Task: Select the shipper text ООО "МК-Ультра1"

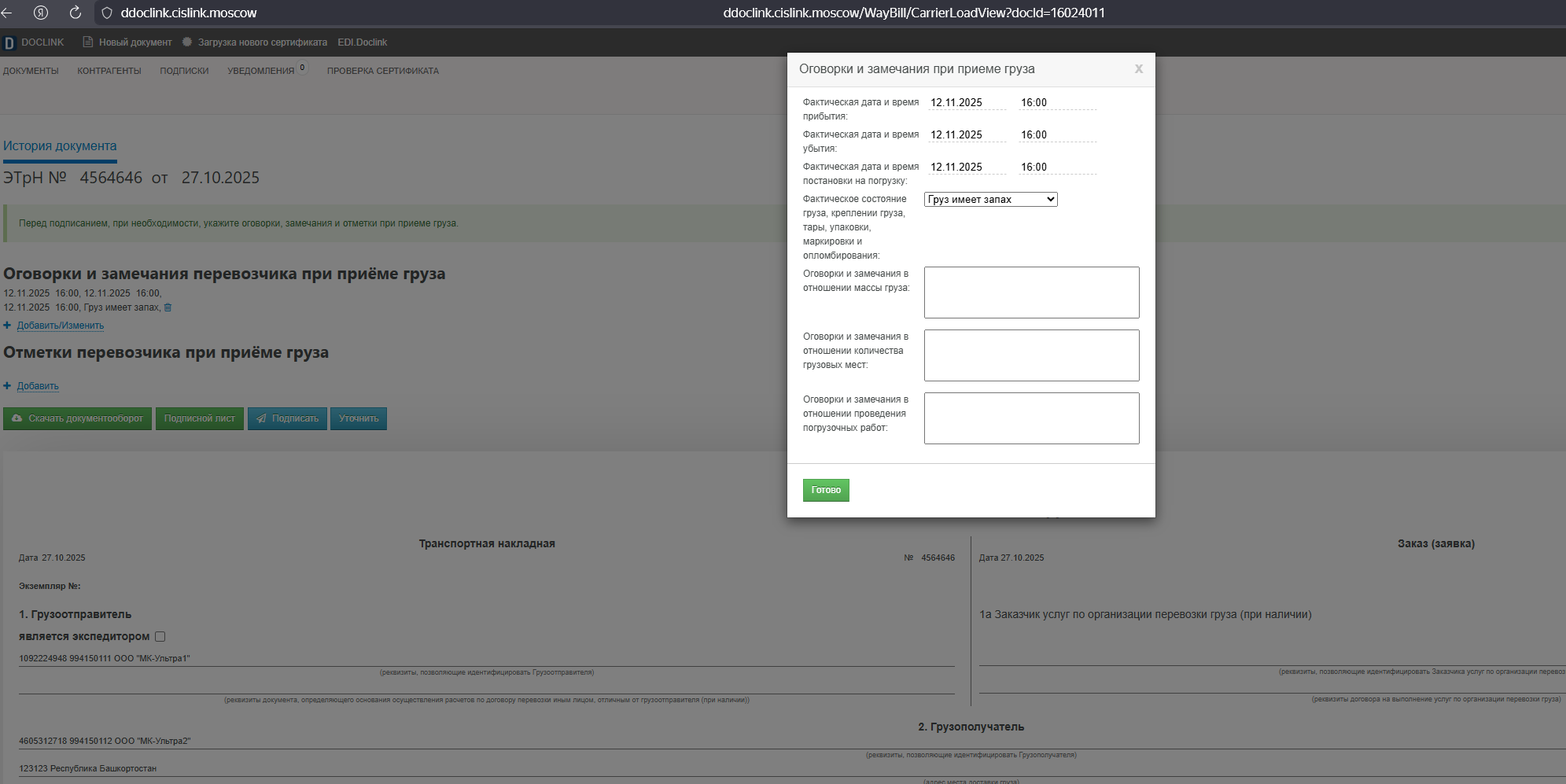Action: point(152,659)
